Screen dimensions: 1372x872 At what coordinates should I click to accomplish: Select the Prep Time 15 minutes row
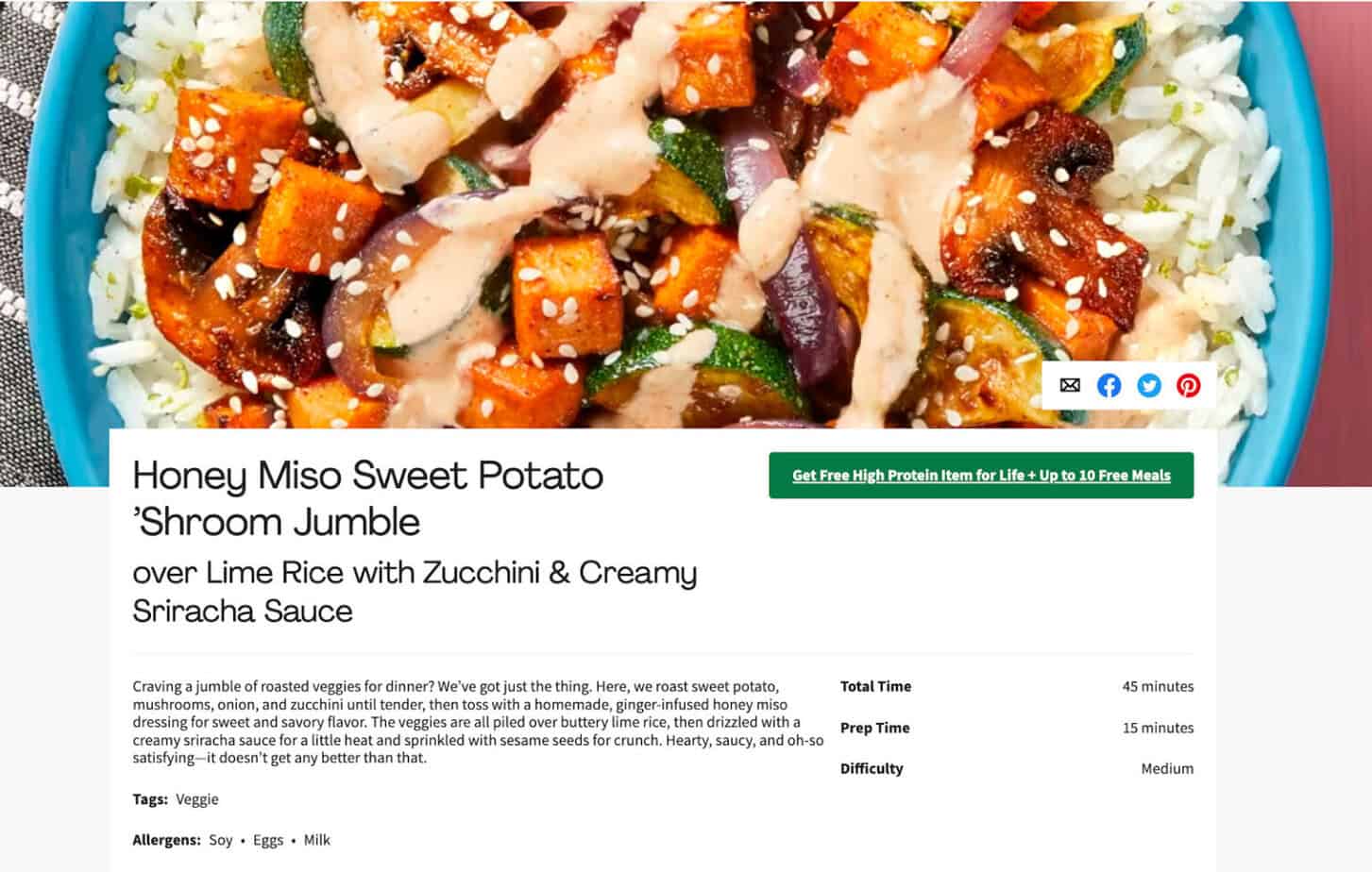tap(1015, 728)
